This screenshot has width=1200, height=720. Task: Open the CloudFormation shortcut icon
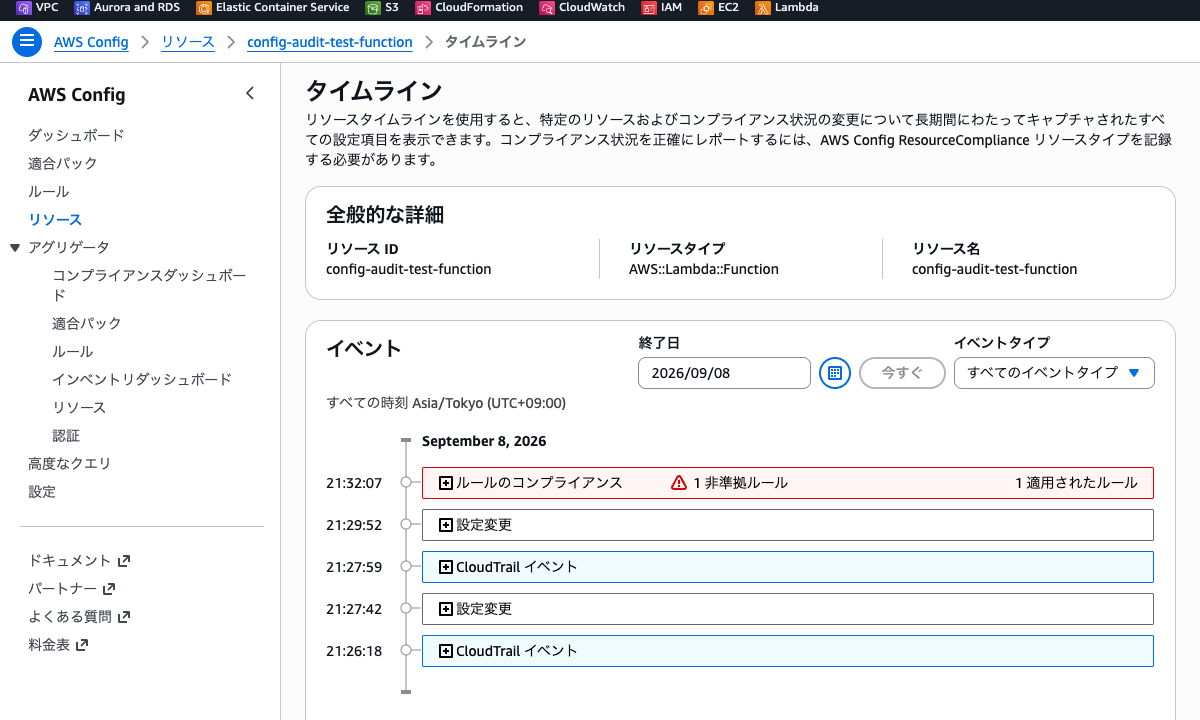coord(423,8)
